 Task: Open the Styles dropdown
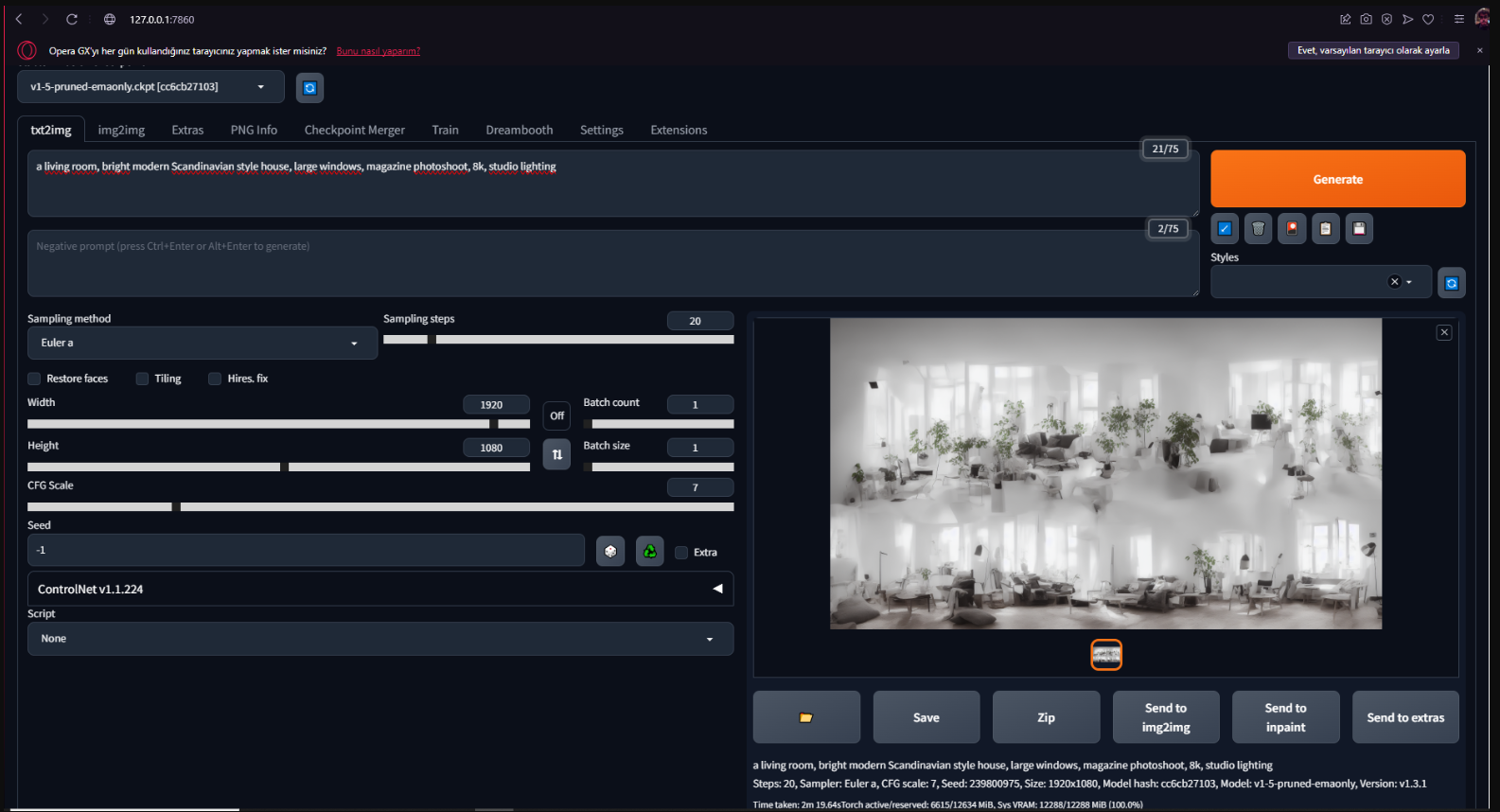(x=1320, y=282)
